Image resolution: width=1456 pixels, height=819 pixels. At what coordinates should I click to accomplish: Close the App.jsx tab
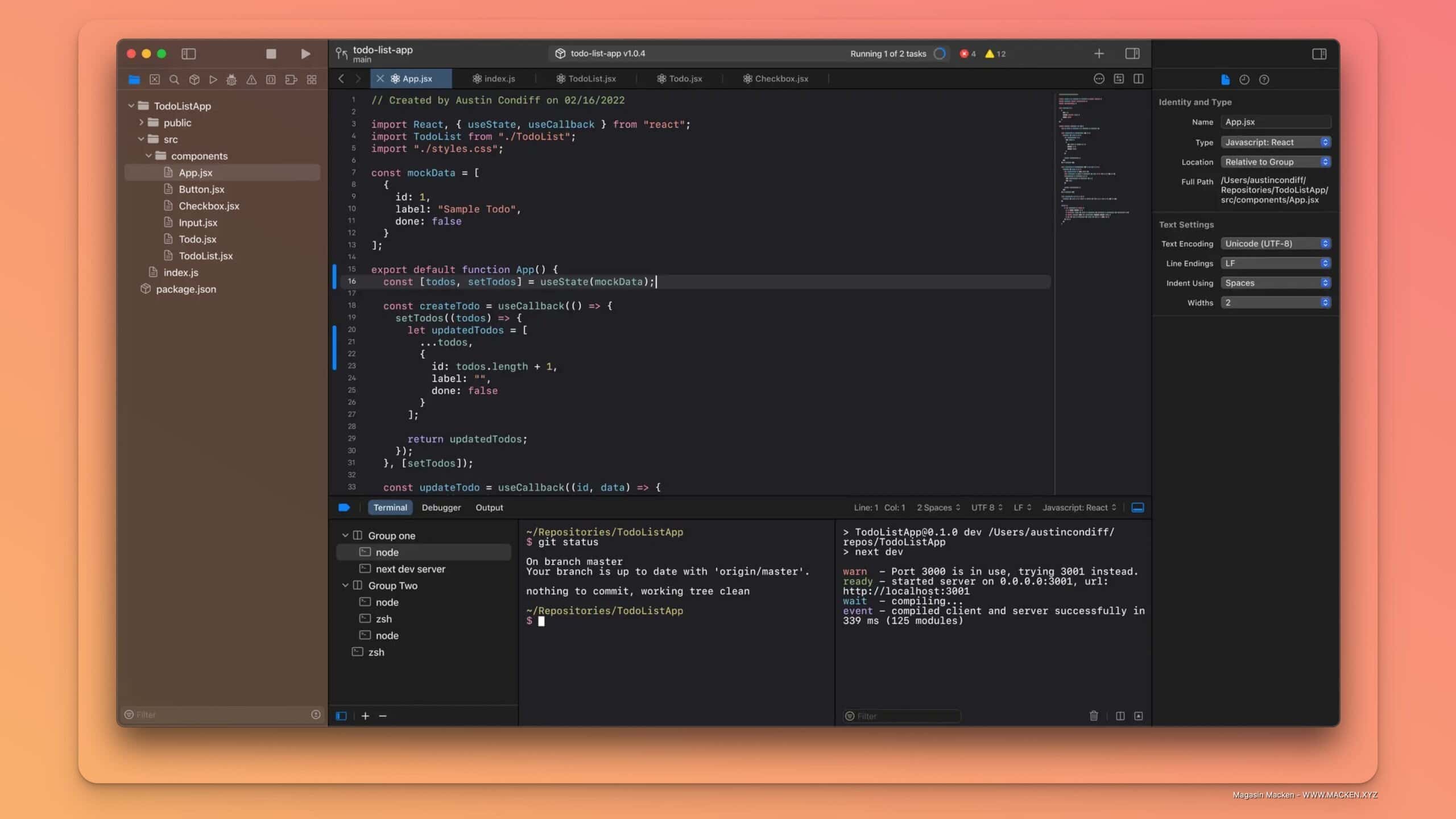point(380,78)
